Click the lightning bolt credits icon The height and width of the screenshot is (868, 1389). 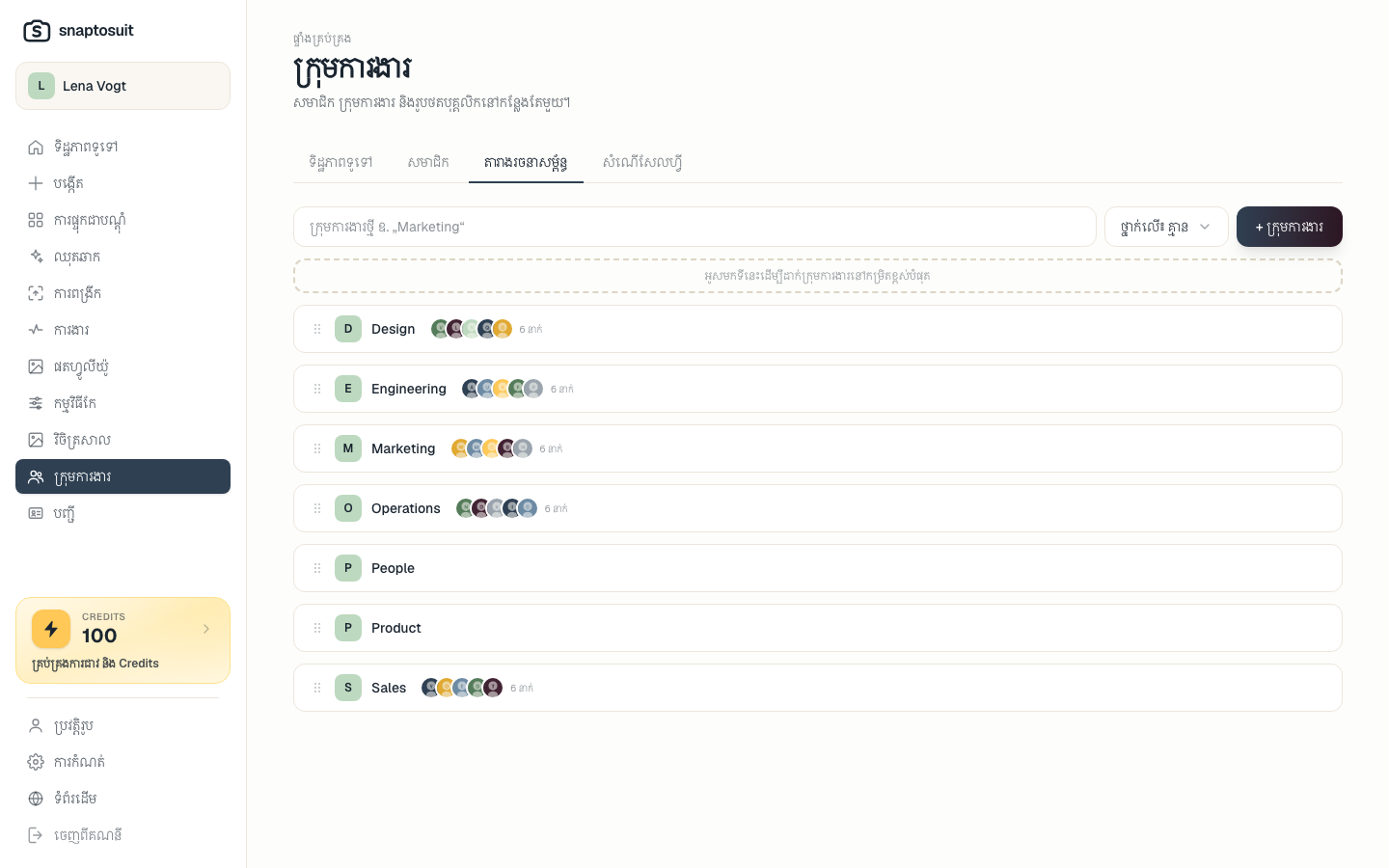point(51,629)
